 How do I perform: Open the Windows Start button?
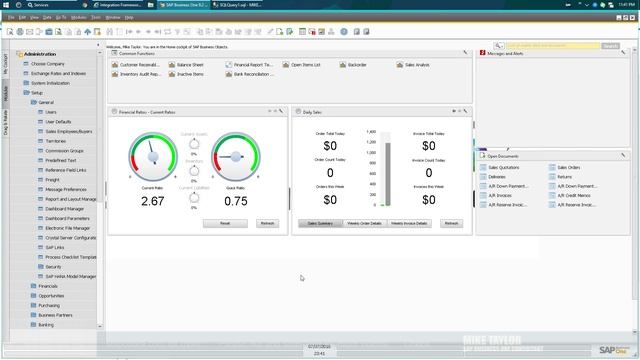[x=6, y=5]
